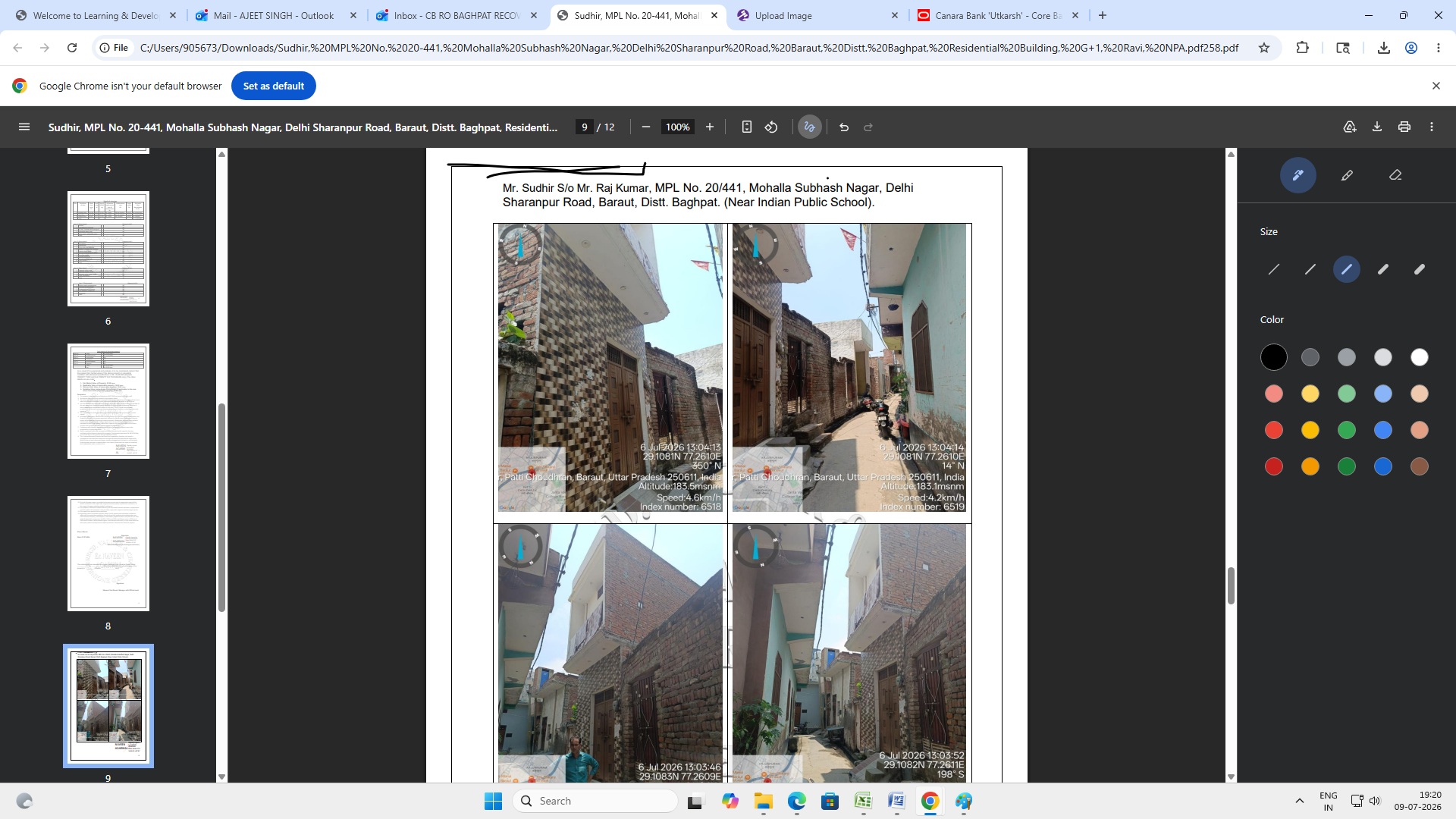The image size is (1456, 819).
Task: Open a new browser tab
Action: 1103,15
